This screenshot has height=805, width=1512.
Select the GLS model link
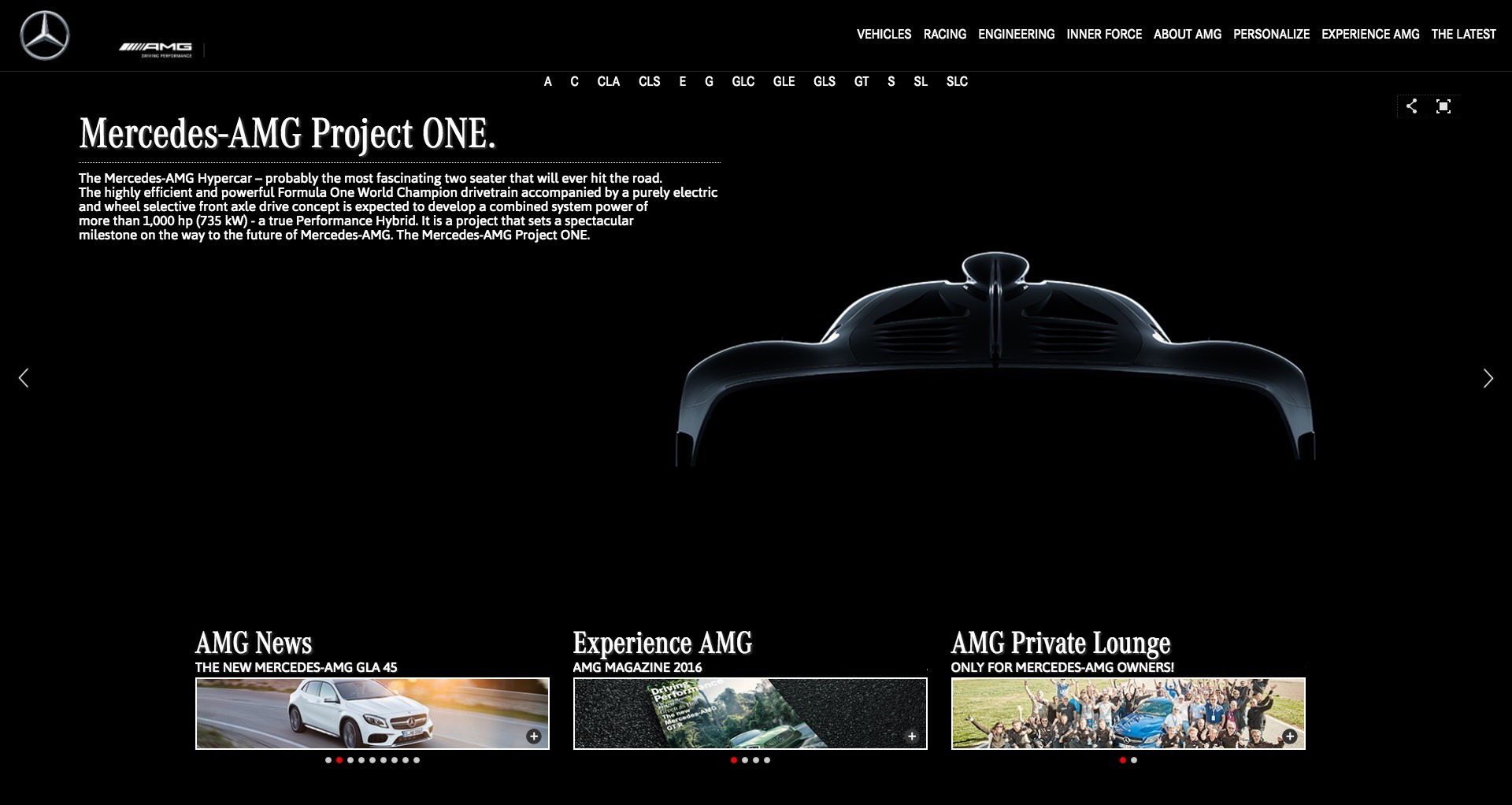pyautogui.click(x=825, y=82)
